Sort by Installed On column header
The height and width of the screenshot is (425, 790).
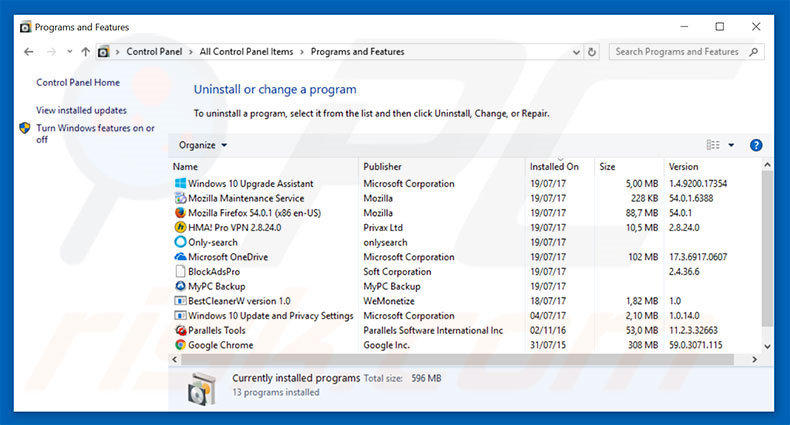tap(554, 167)
